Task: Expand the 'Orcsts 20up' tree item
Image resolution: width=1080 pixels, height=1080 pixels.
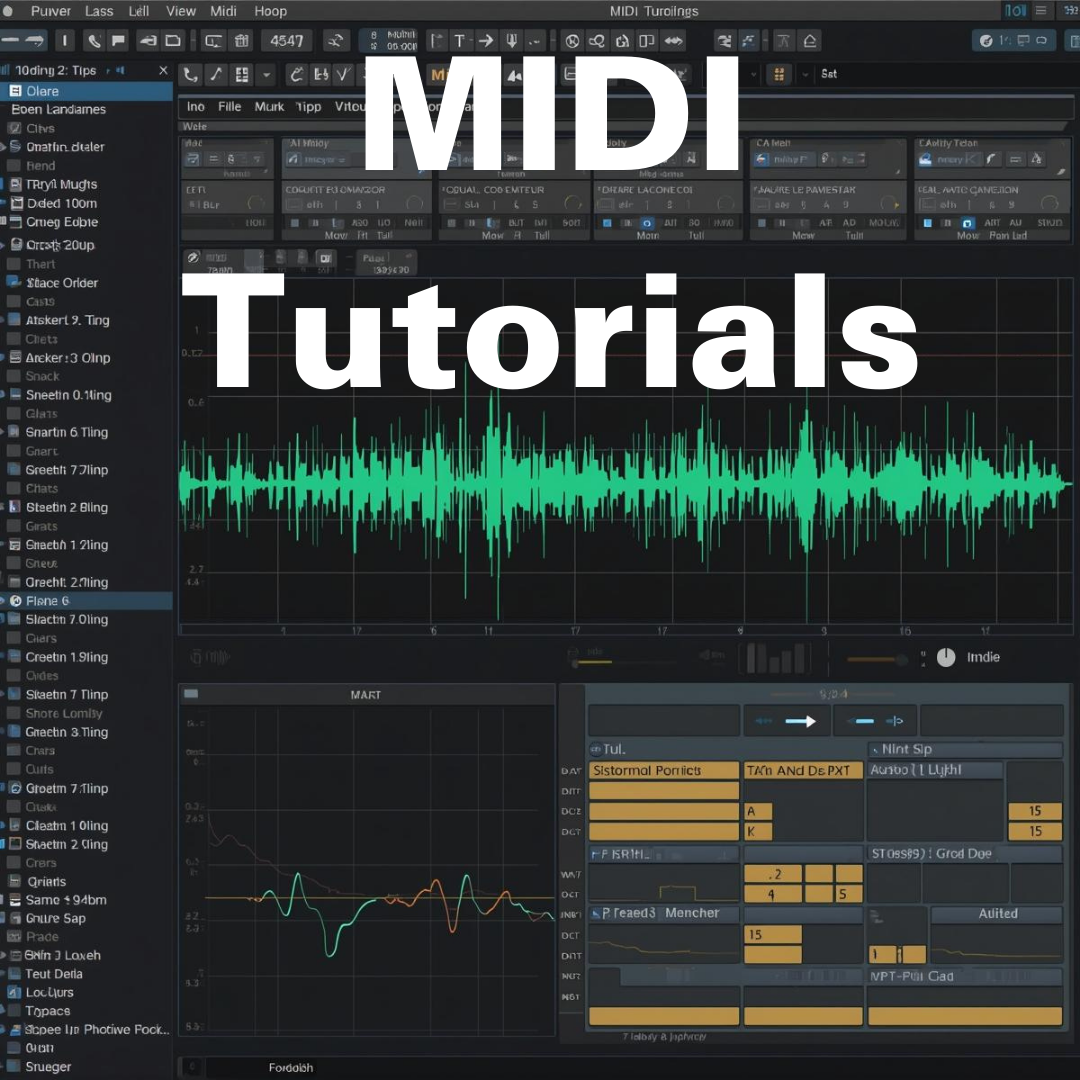Action: tap(4, 246)
